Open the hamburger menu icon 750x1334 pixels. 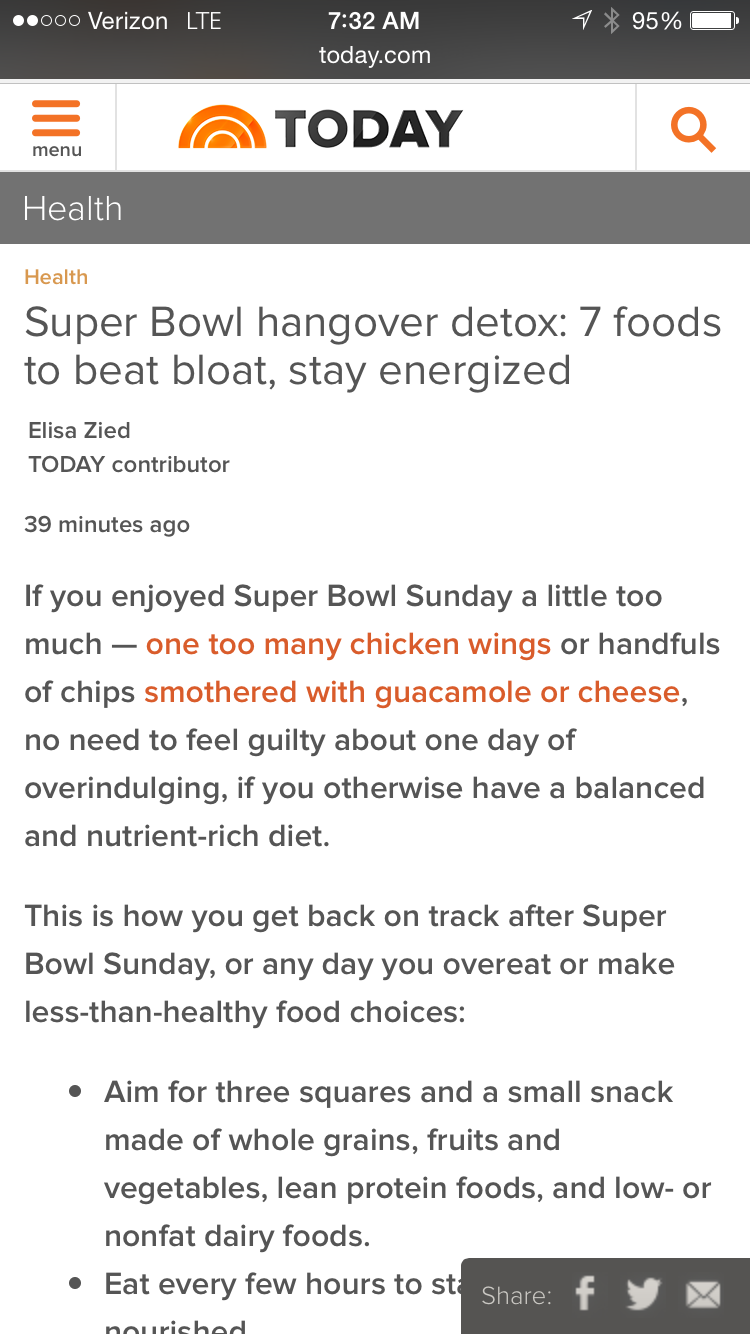point(56,118)
